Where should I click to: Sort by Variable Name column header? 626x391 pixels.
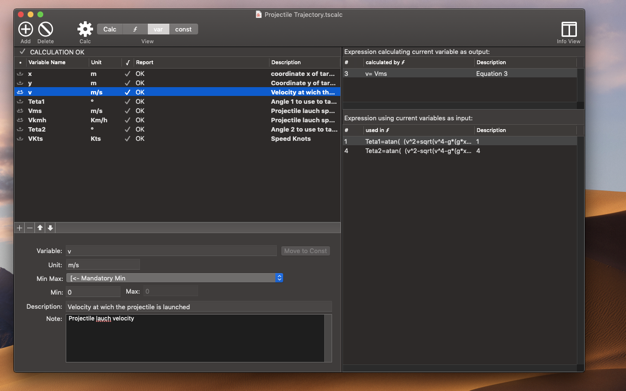(57, 62)
